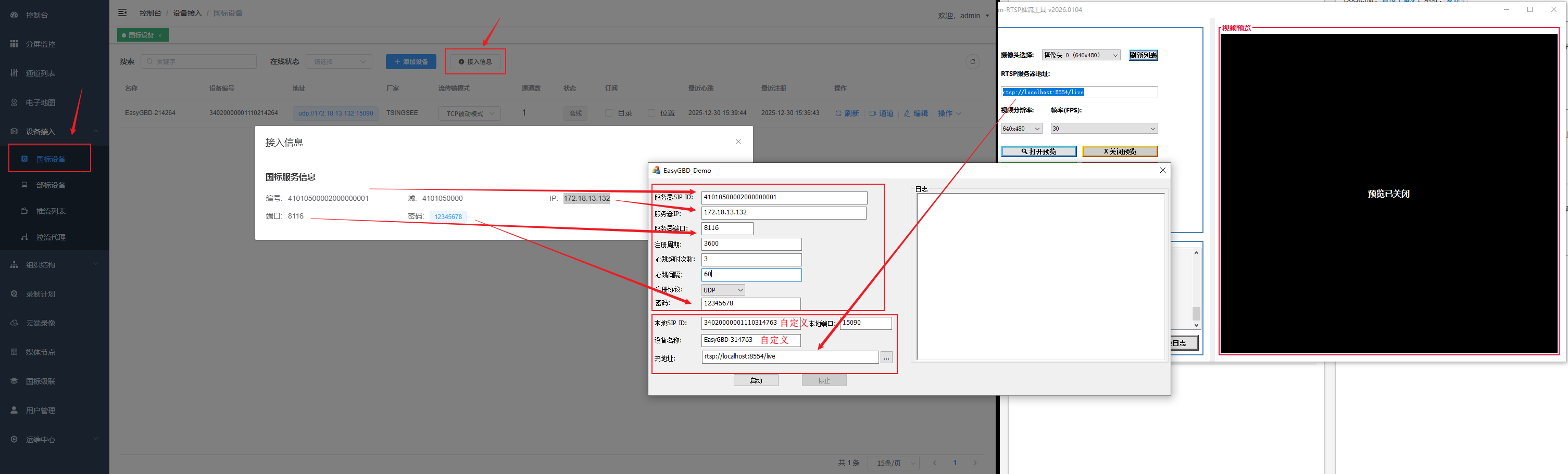Viewport: 1568px width, 474px height.
Task: Expand the 组织结构 sidebar group
Action: click(55, 265)
